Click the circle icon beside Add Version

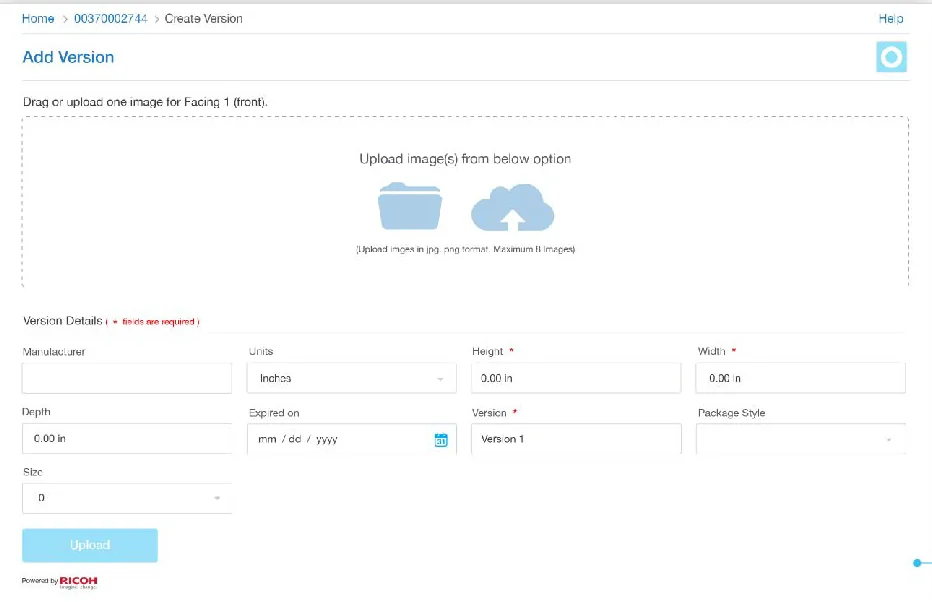click(891, 57)
